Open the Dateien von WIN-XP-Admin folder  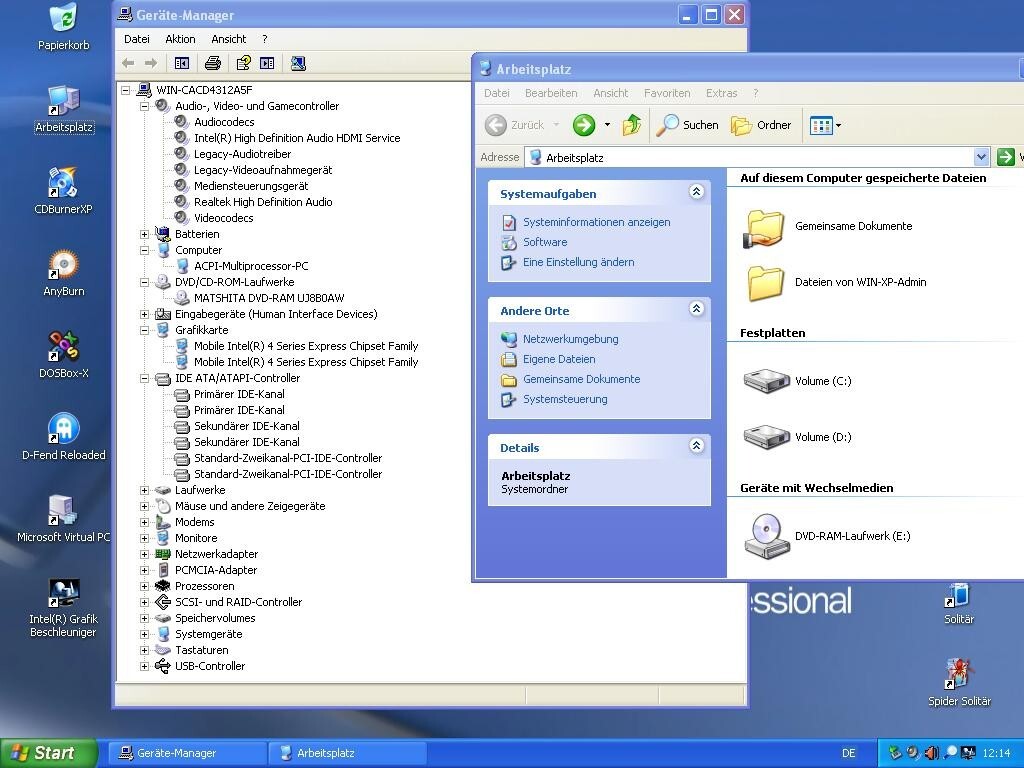pos(765,283)
